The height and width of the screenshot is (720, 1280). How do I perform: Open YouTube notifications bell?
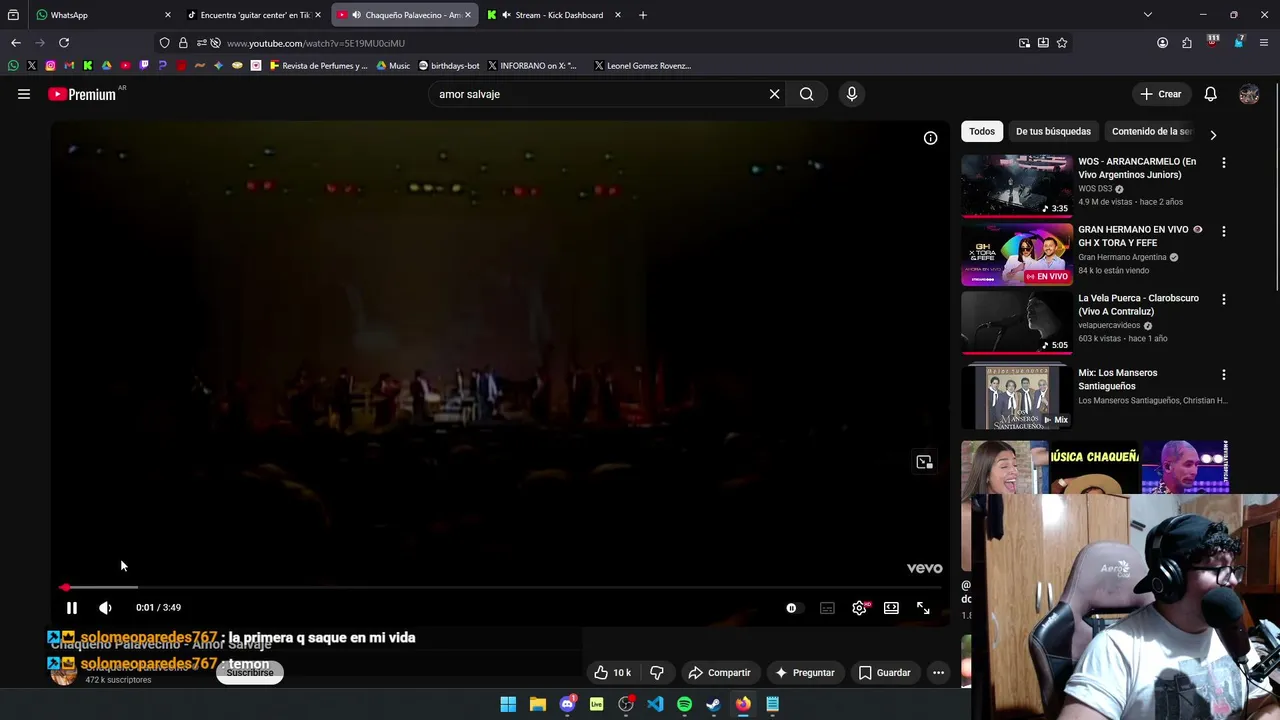pyautogui.click(x=1210, y=94)
